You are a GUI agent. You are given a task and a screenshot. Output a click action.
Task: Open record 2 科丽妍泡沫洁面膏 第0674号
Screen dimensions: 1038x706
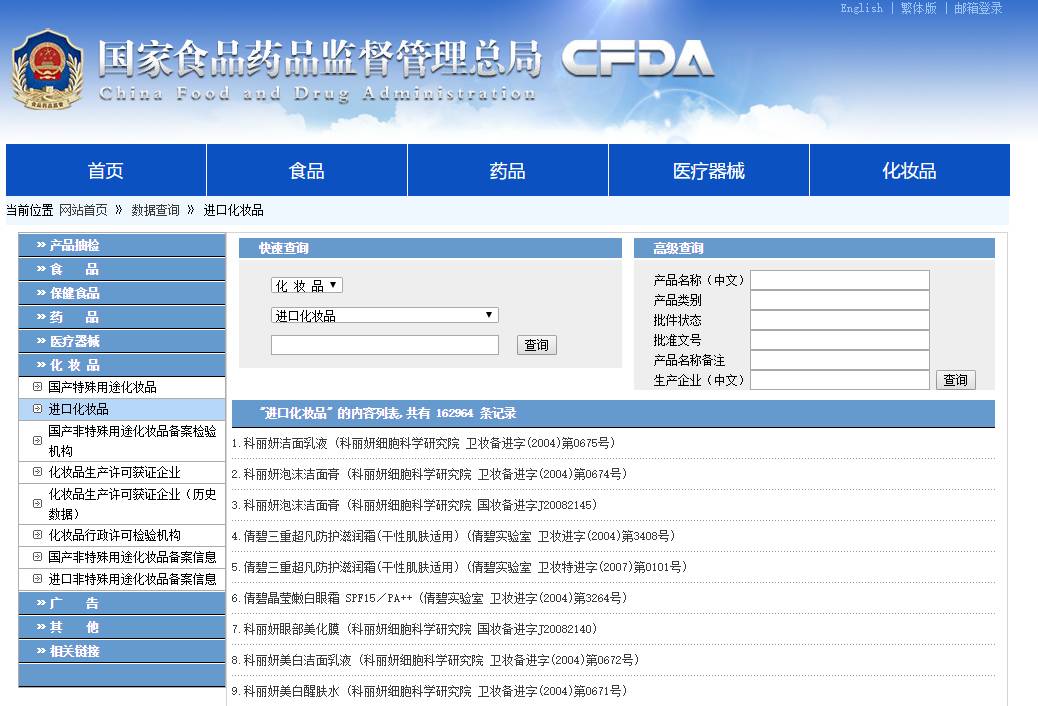(x=436, y=474)
